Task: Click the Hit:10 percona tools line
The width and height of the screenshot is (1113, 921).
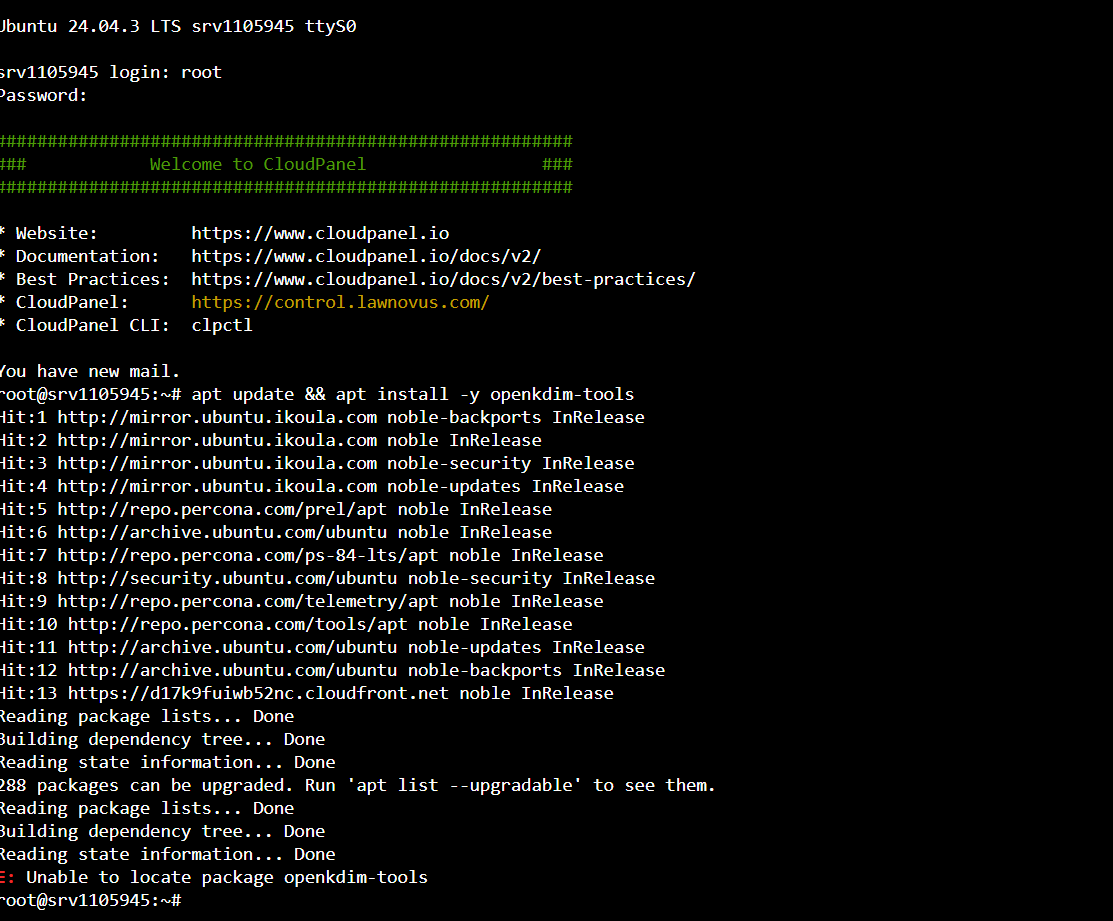Action: coord(286,624)
